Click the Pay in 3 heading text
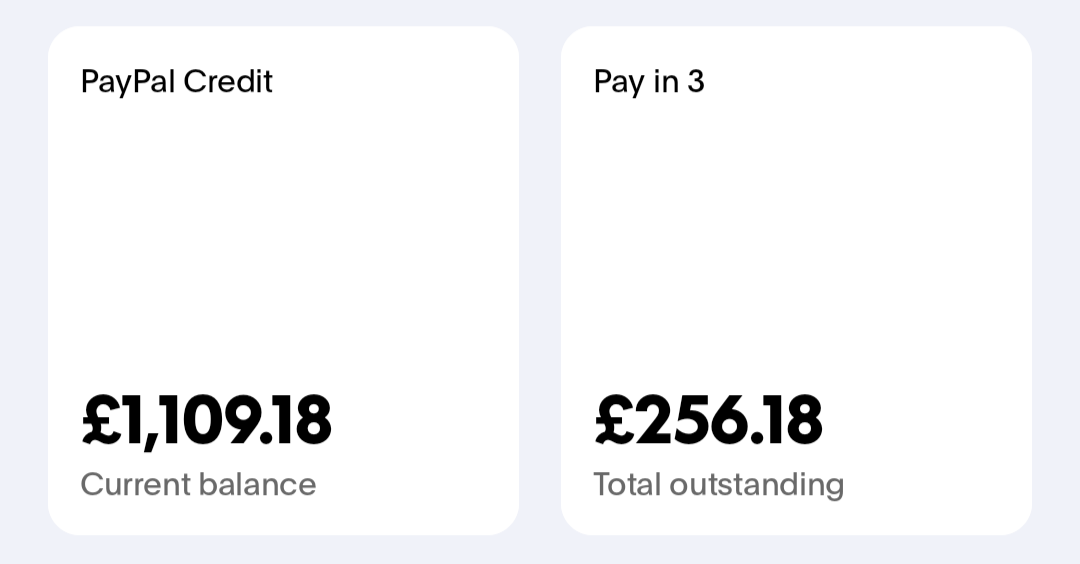Image resolution: width=1080 pixels, height=564 pixels. [649, 81]
